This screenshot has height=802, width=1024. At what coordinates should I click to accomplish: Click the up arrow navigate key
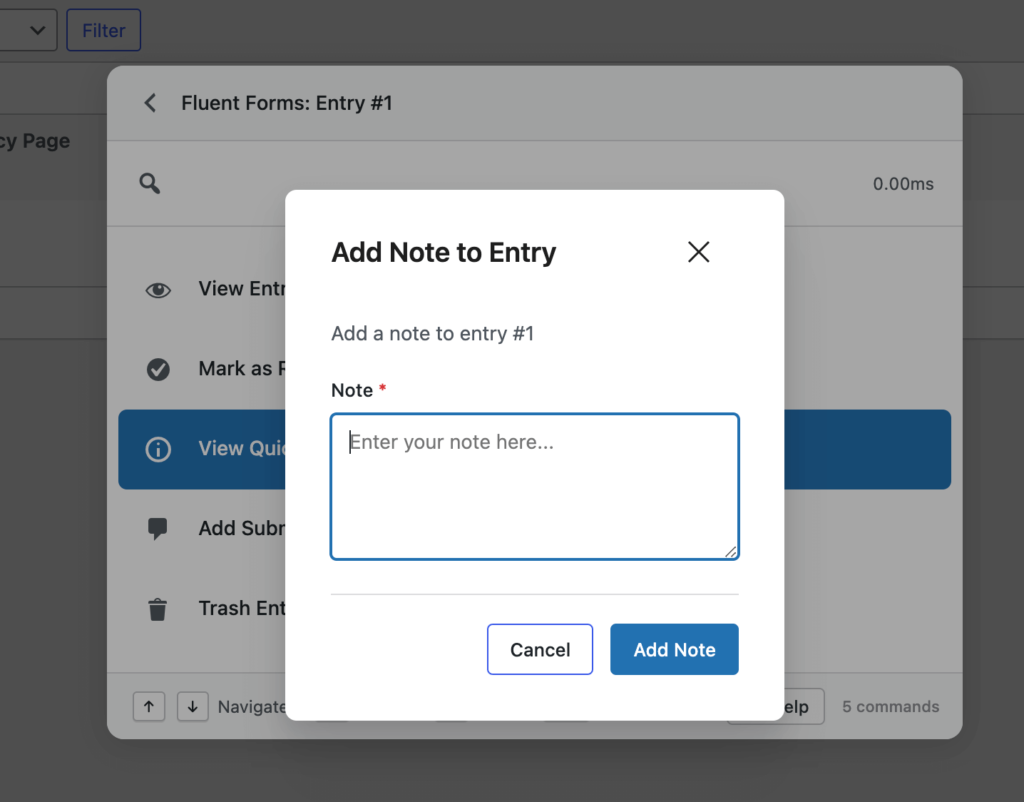click(x=149, y=707)
